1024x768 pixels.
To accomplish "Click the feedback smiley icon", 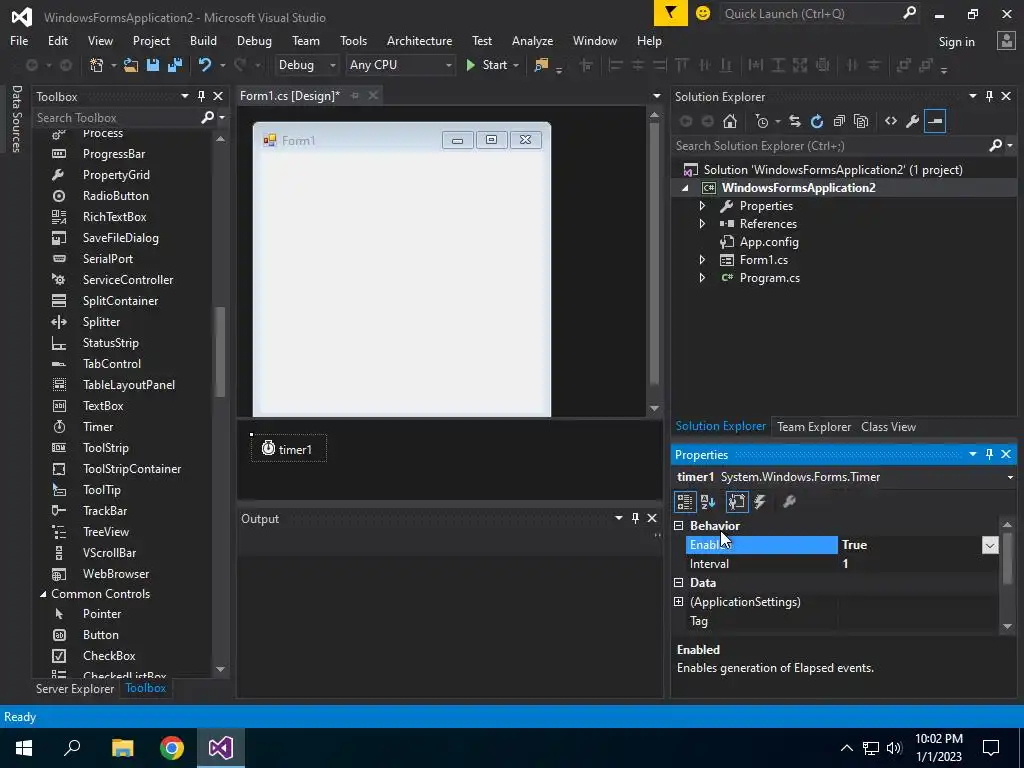I will point(703,13).
